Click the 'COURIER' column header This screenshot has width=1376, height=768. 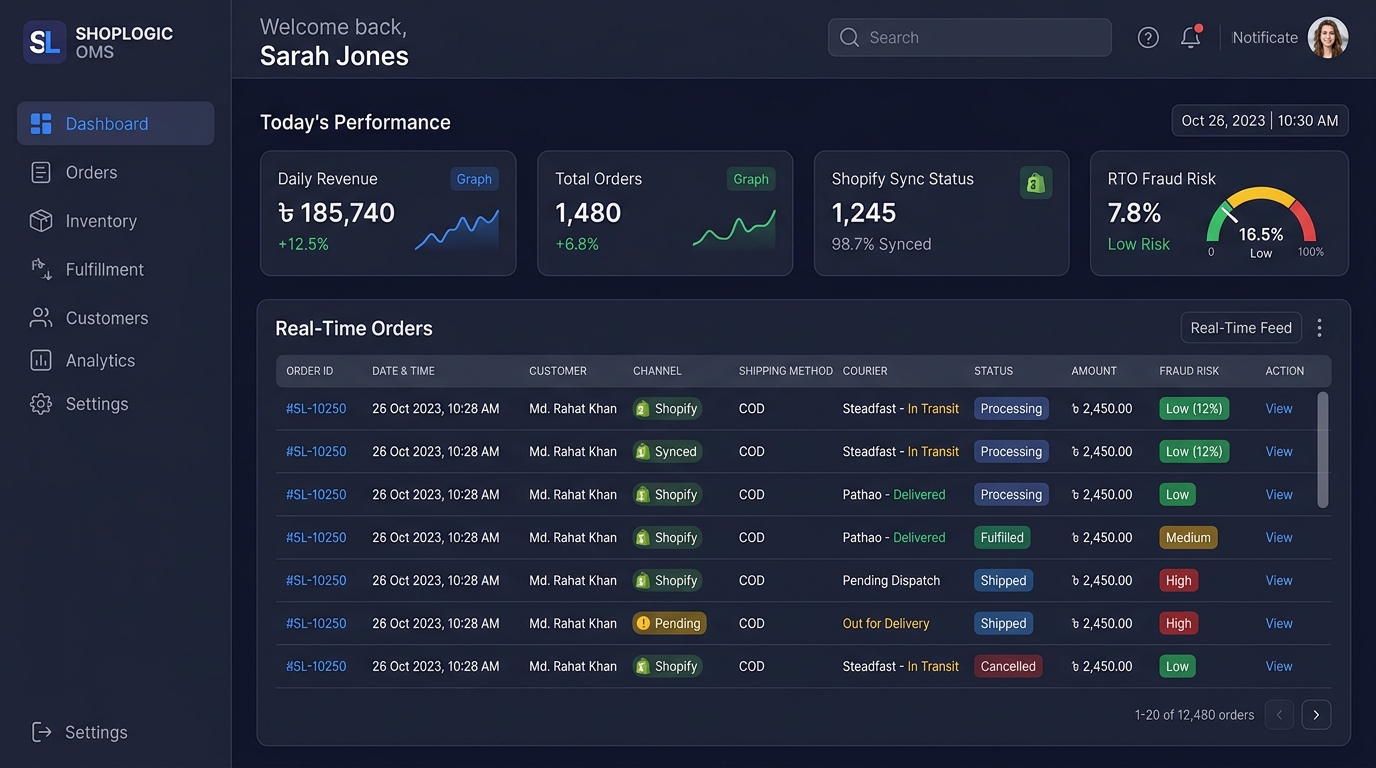pyautogui.click(x=865, y=371)
